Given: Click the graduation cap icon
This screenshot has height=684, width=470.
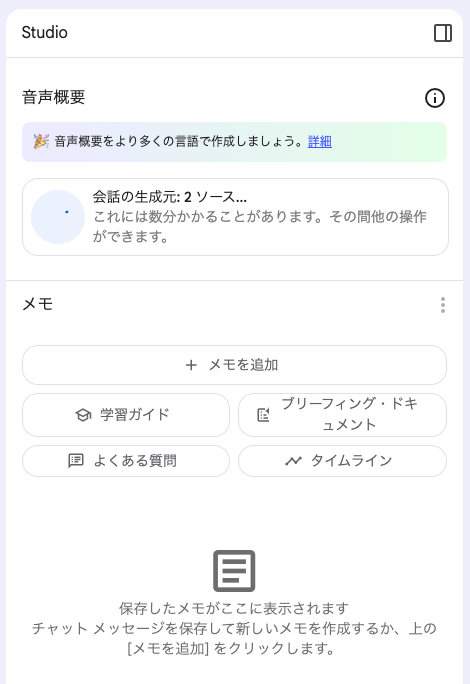Looking at the screenshot, I should [83, 415].
